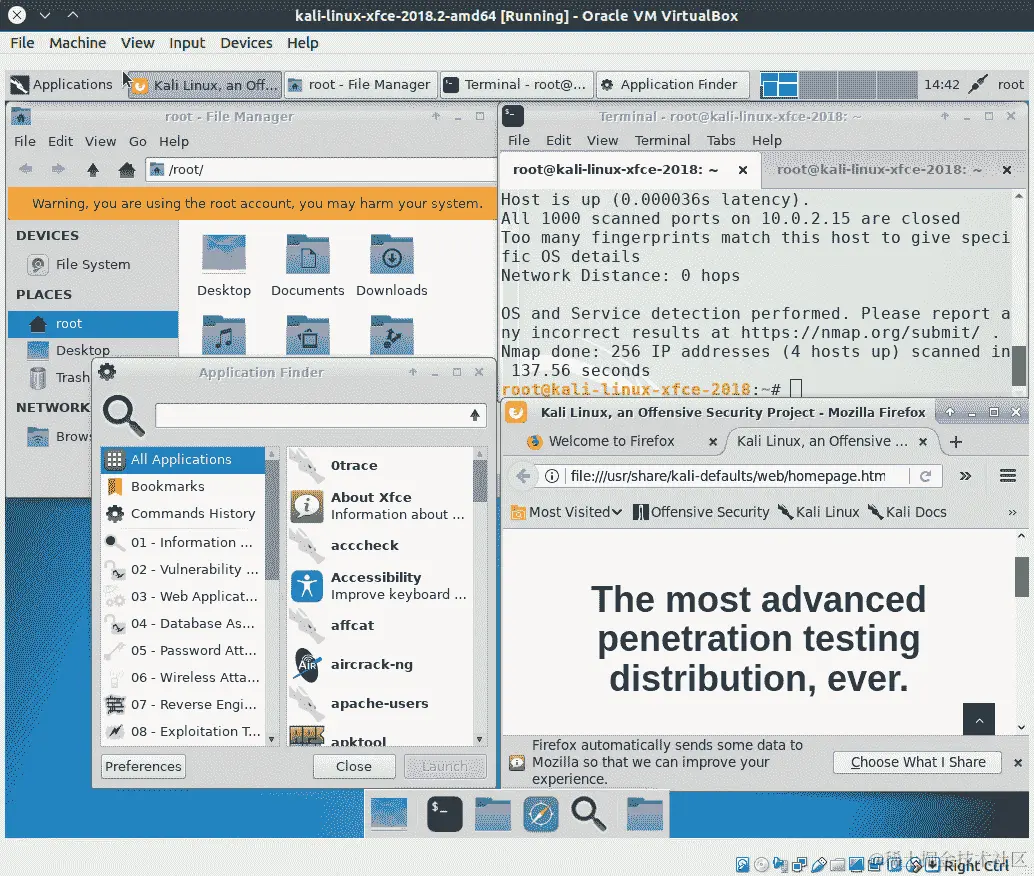Image resolution: width=1034 pixels, height=876 pixels.
Task: Click Preferences in Application Finder
Action: [x=143, y=766]
